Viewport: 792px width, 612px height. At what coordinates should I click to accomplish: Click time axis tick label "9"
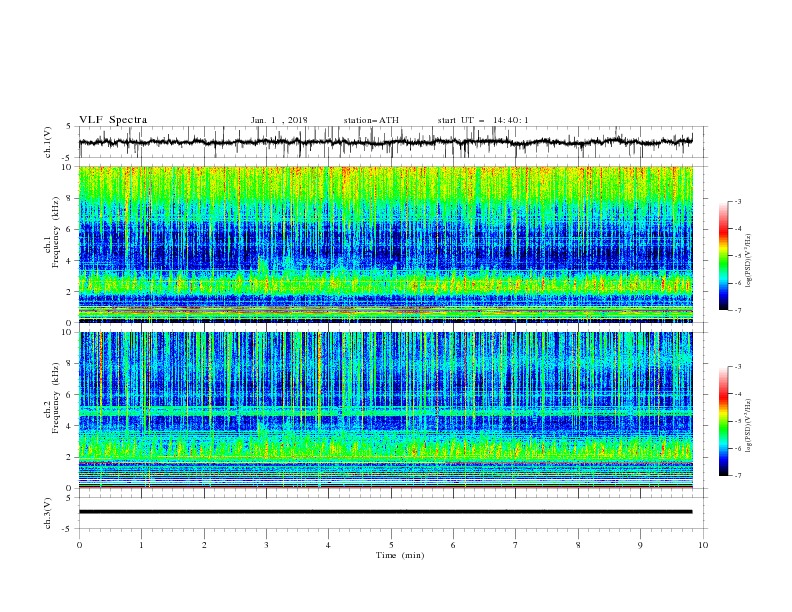640,545
